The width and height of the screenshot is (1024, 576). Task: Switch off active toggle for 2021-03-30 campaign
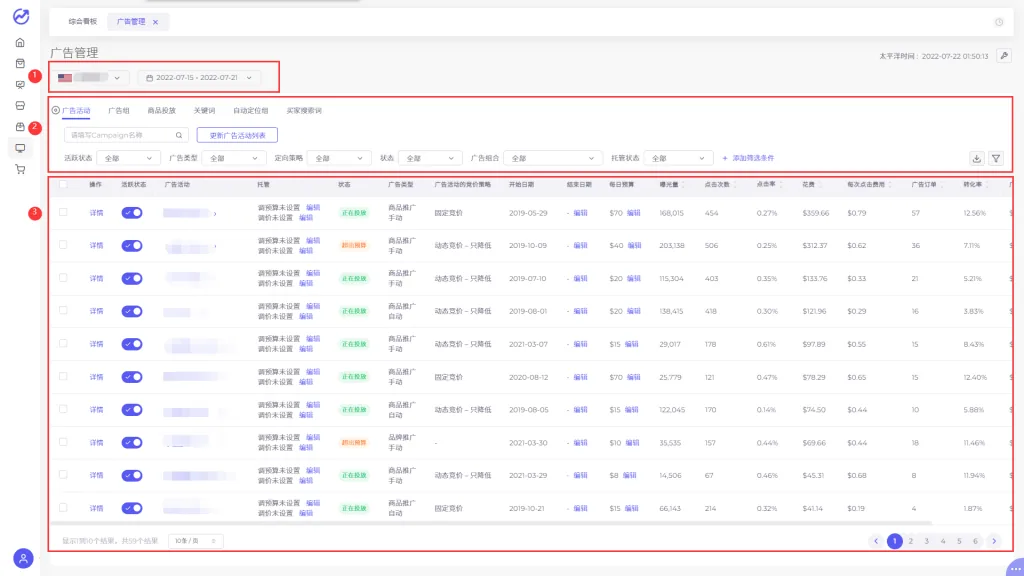pos(132,442)
